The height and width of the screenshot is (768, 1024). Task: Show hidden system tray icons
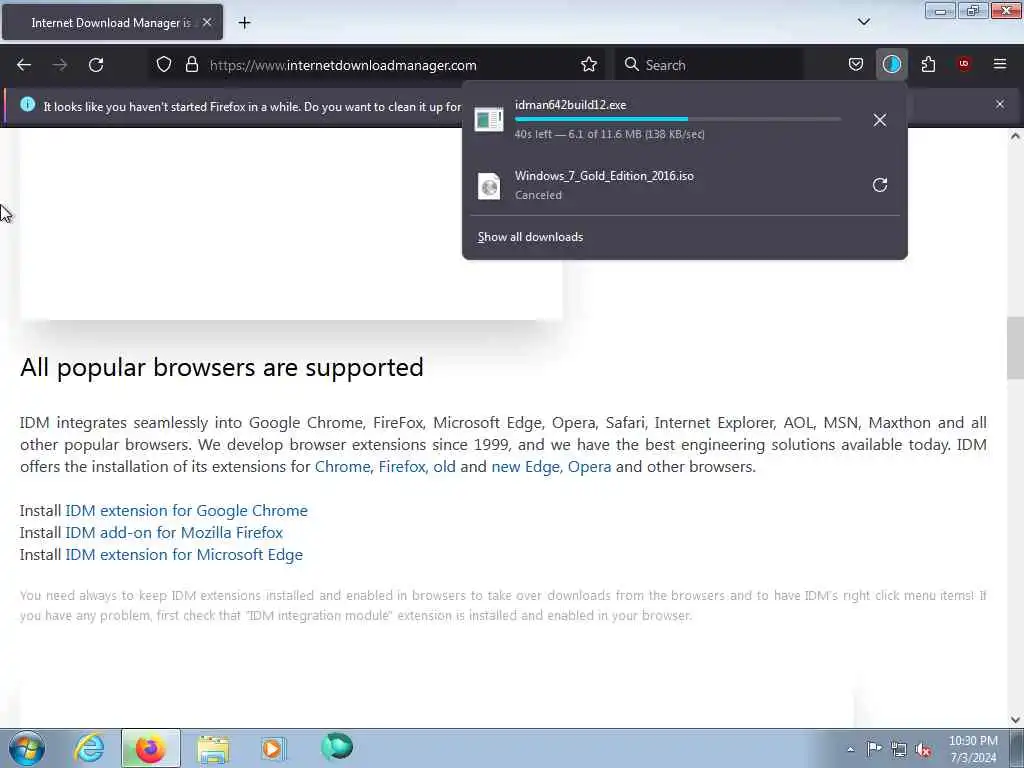850,749
